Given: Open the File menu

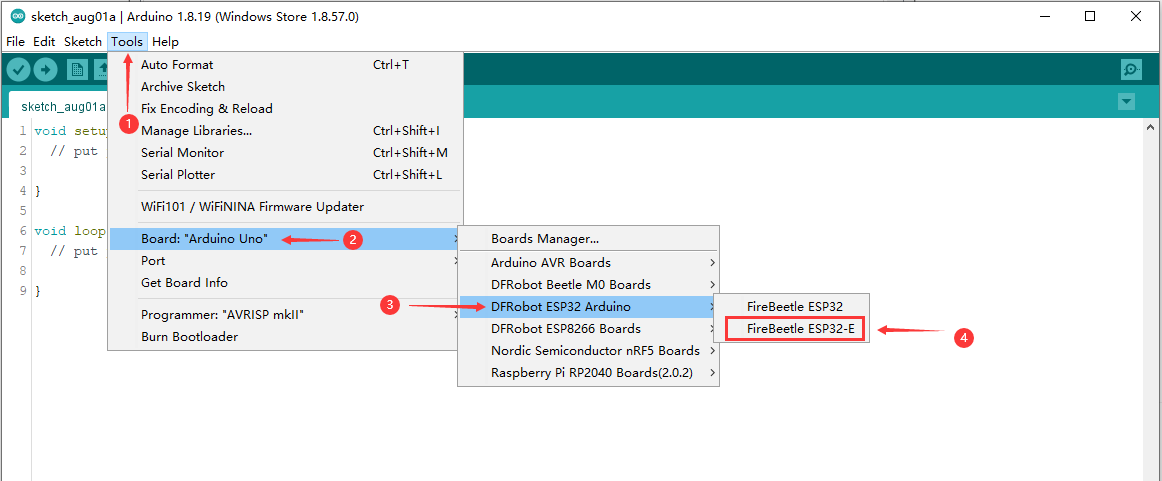Looking at the screenshot, I should click(x=15, y=42).
